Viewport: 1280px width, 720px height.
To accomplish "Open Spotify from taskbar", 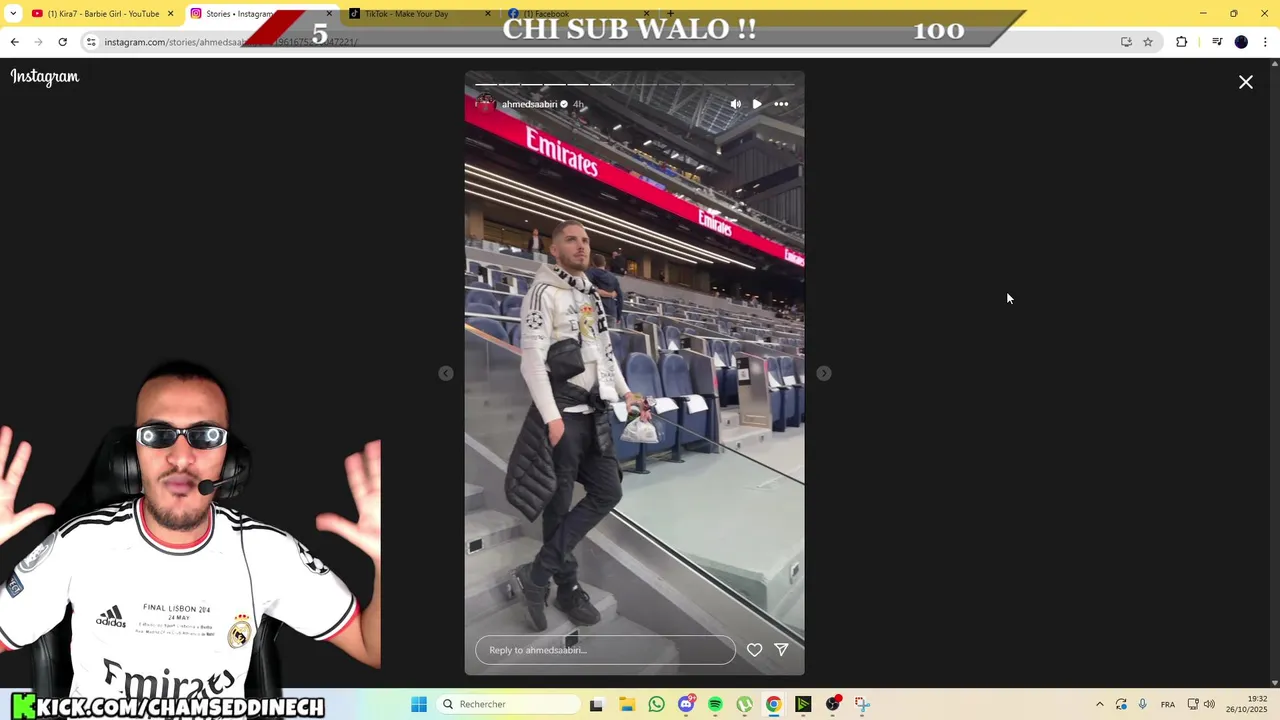I will (715, 704).
